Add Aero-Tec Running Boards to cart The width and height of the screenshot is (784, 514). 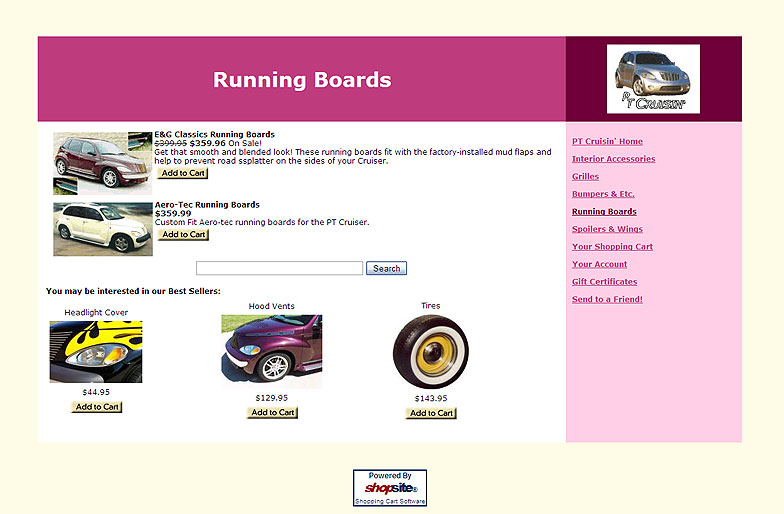tap(183, 235)
